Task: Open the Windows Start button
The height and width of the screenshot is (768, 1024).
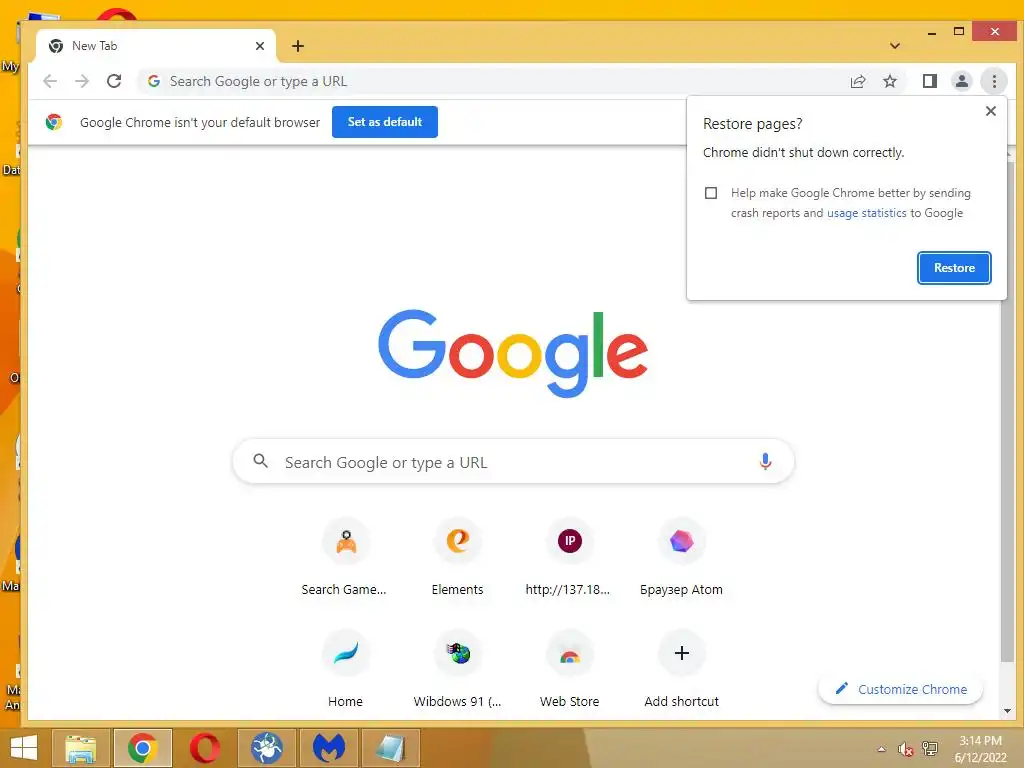Action: click(x=24, y=748)
